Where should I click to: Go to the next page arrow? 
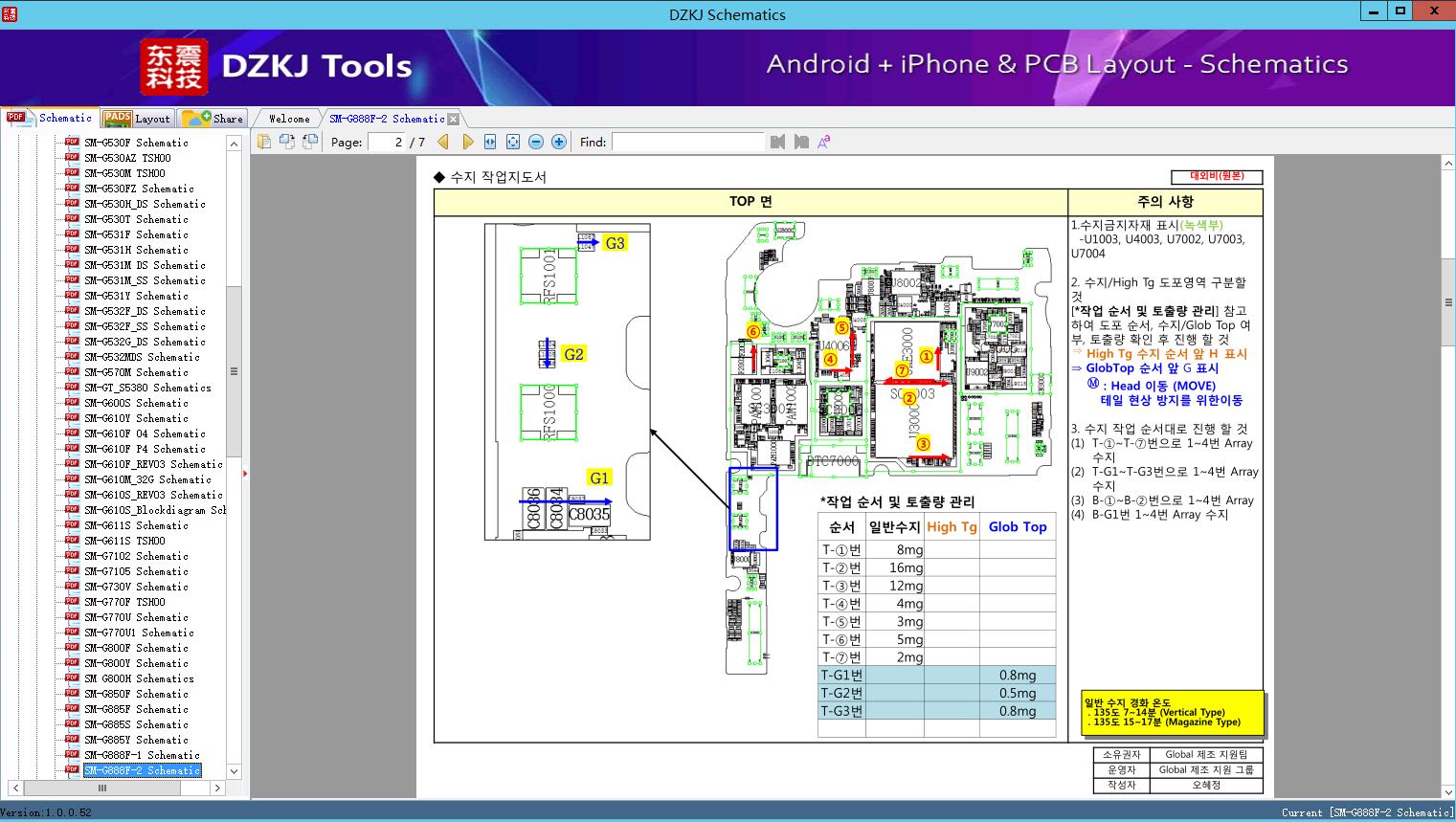(467, 142)
